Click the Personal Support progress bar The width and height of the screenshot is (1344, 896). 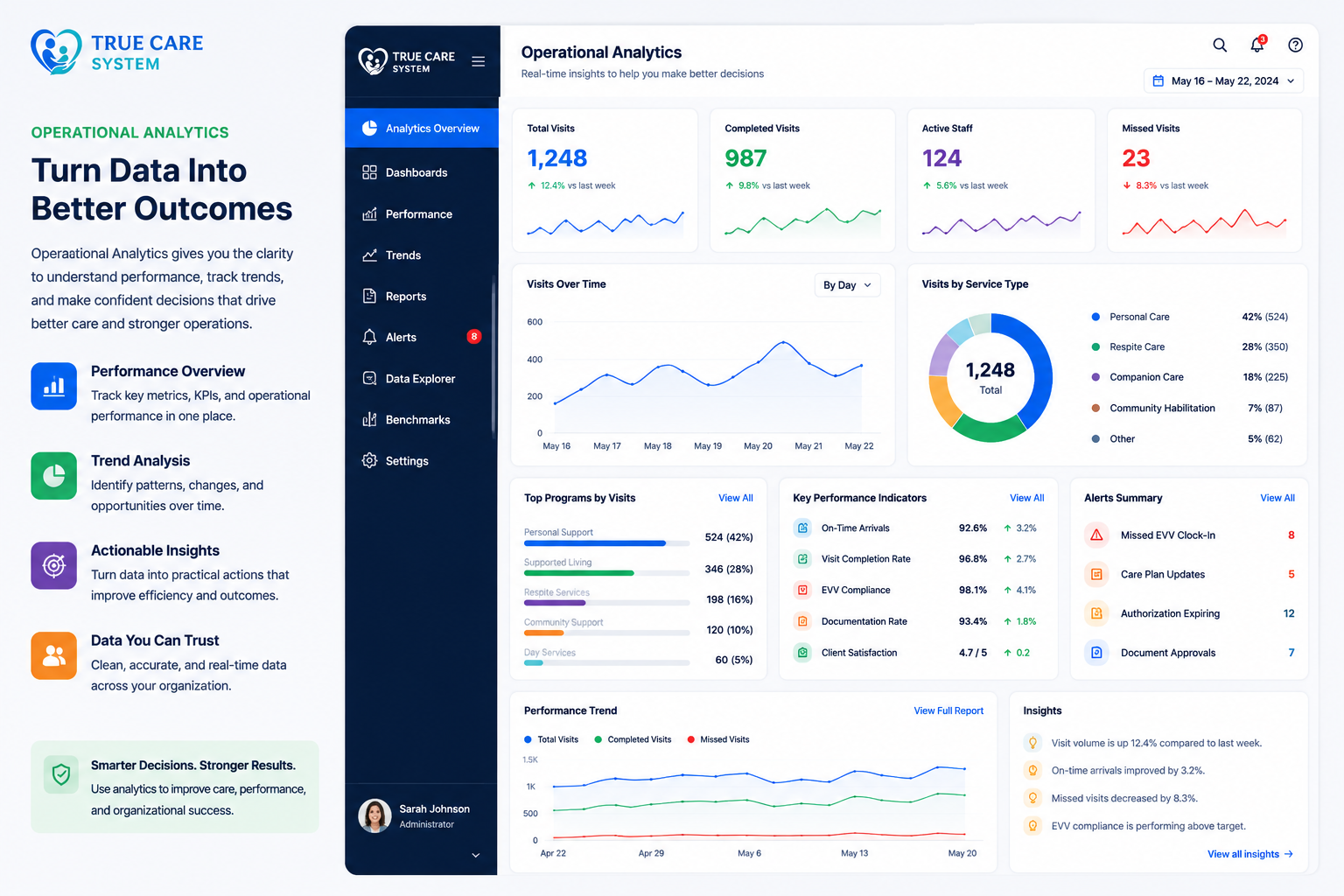(x=606, y=543)
